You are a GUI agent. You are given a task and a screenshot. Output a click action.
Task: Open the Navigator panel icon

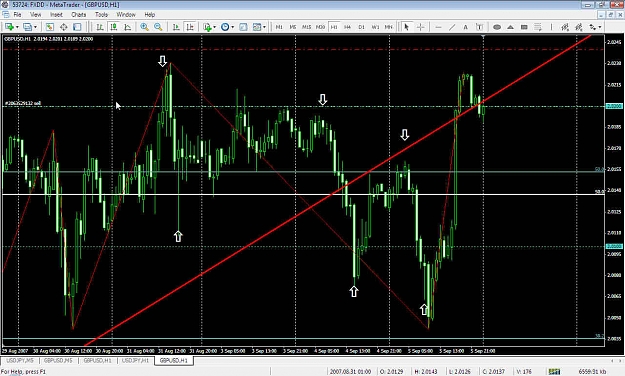coord(63,27)
